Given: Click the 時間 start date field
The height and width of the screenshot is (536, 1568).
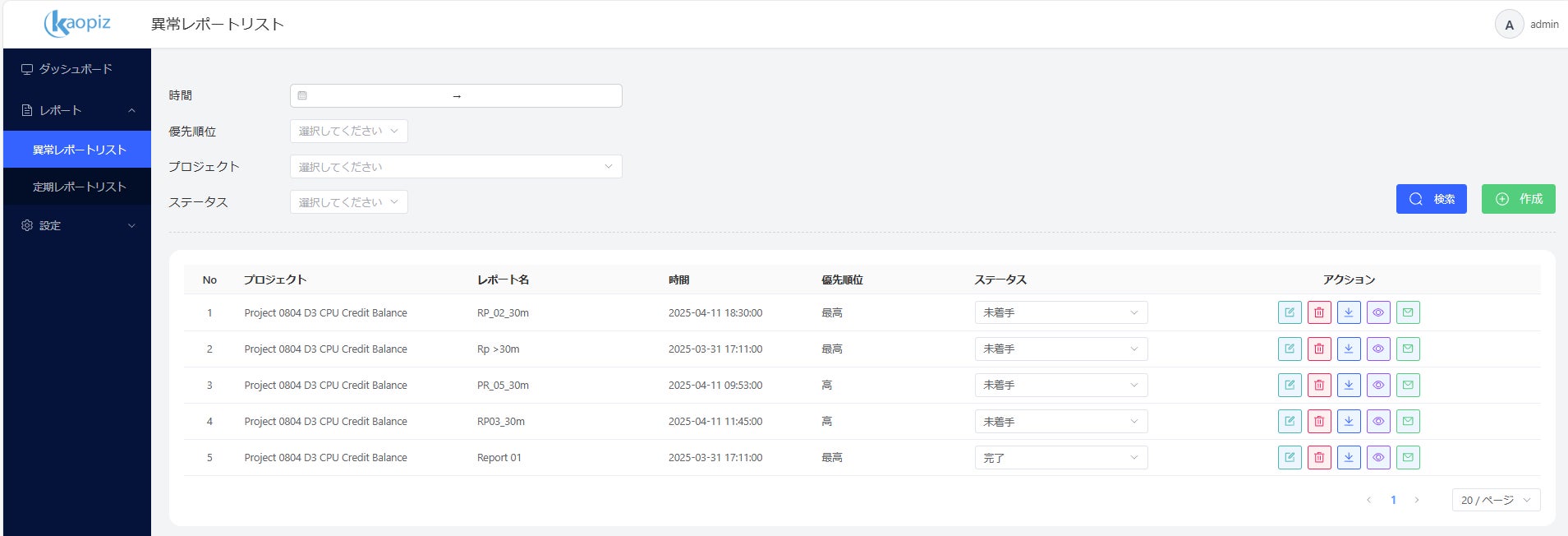Looking at the screenshot, I should click(379, 95).
